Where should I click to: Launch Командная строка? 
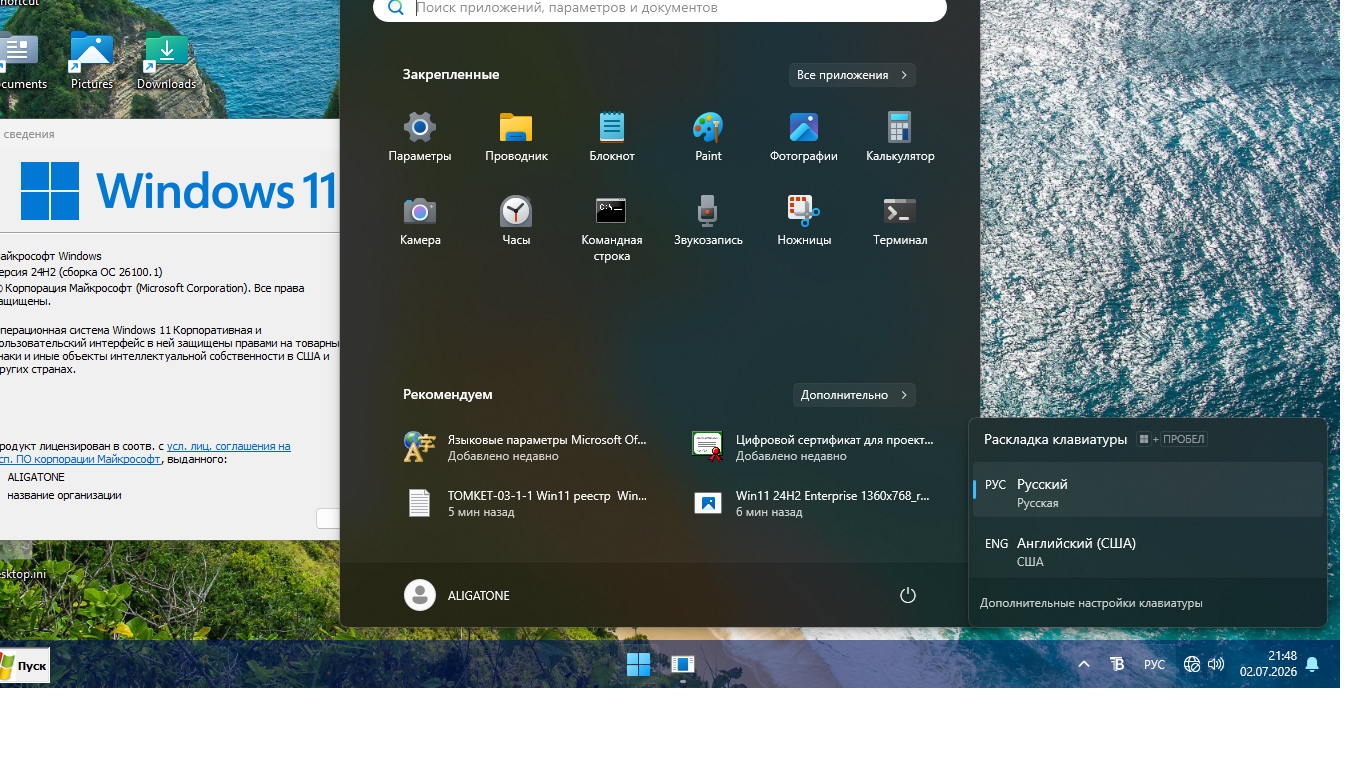(612, 229)
